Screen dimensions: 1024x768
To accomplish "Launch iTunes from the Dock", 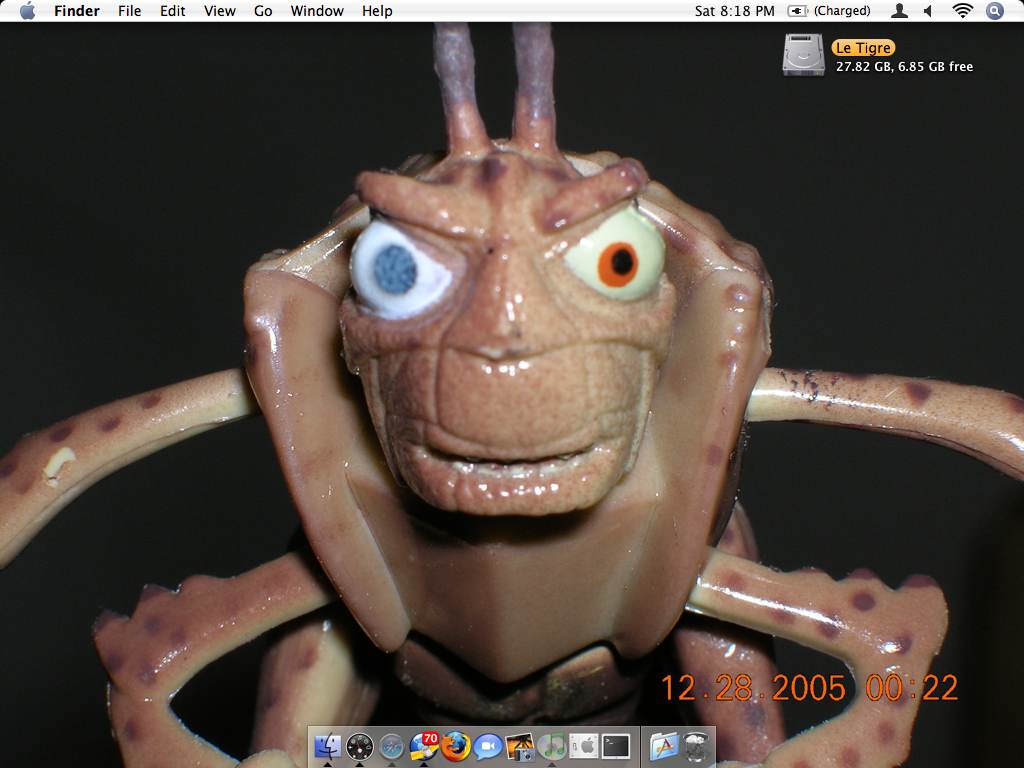I will (552, 746).
